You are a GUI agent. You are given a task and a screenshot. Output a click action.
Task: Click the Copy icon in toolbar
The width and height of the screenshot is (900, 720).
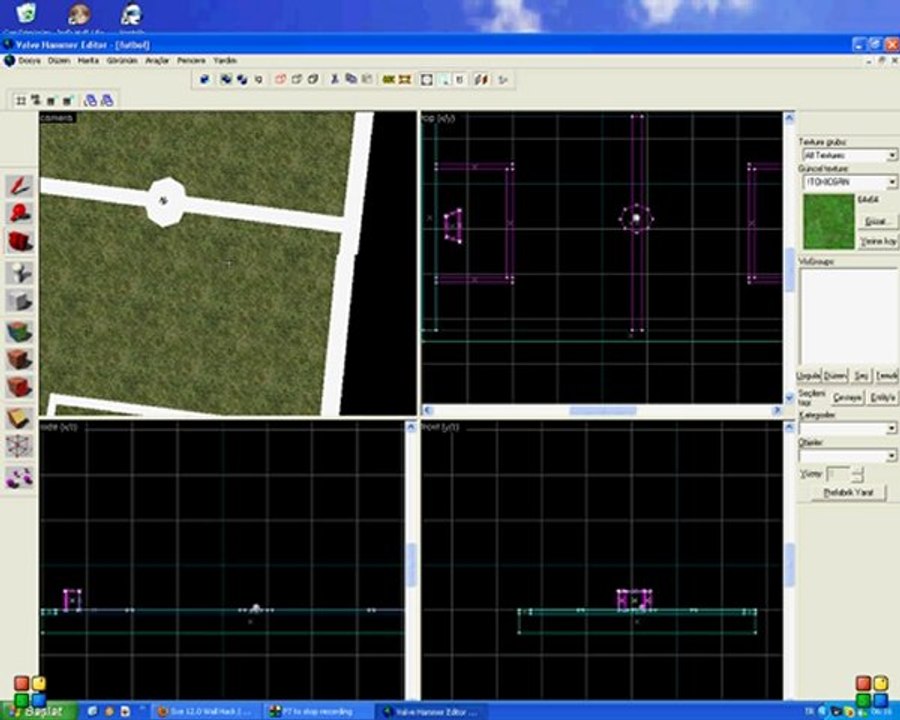[350, 80]
